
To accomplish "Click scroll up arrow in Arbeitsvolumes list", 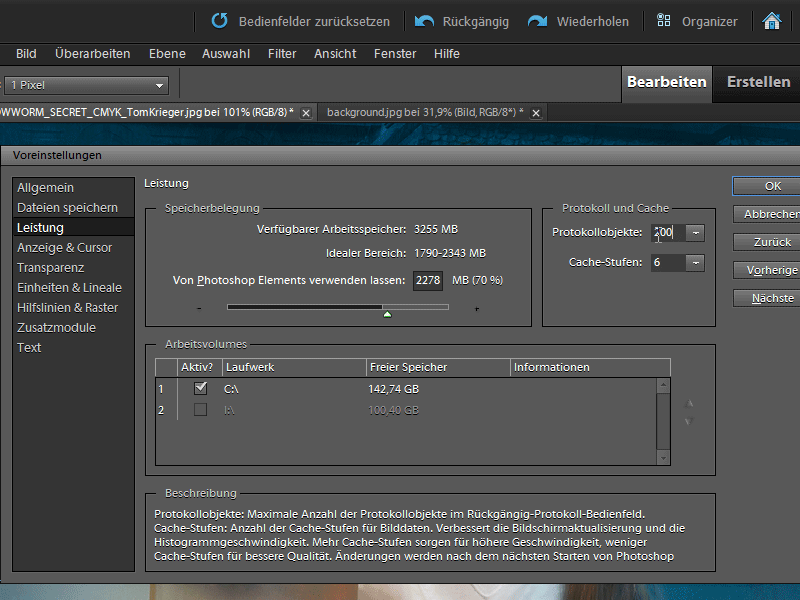I will click(663, 386).
